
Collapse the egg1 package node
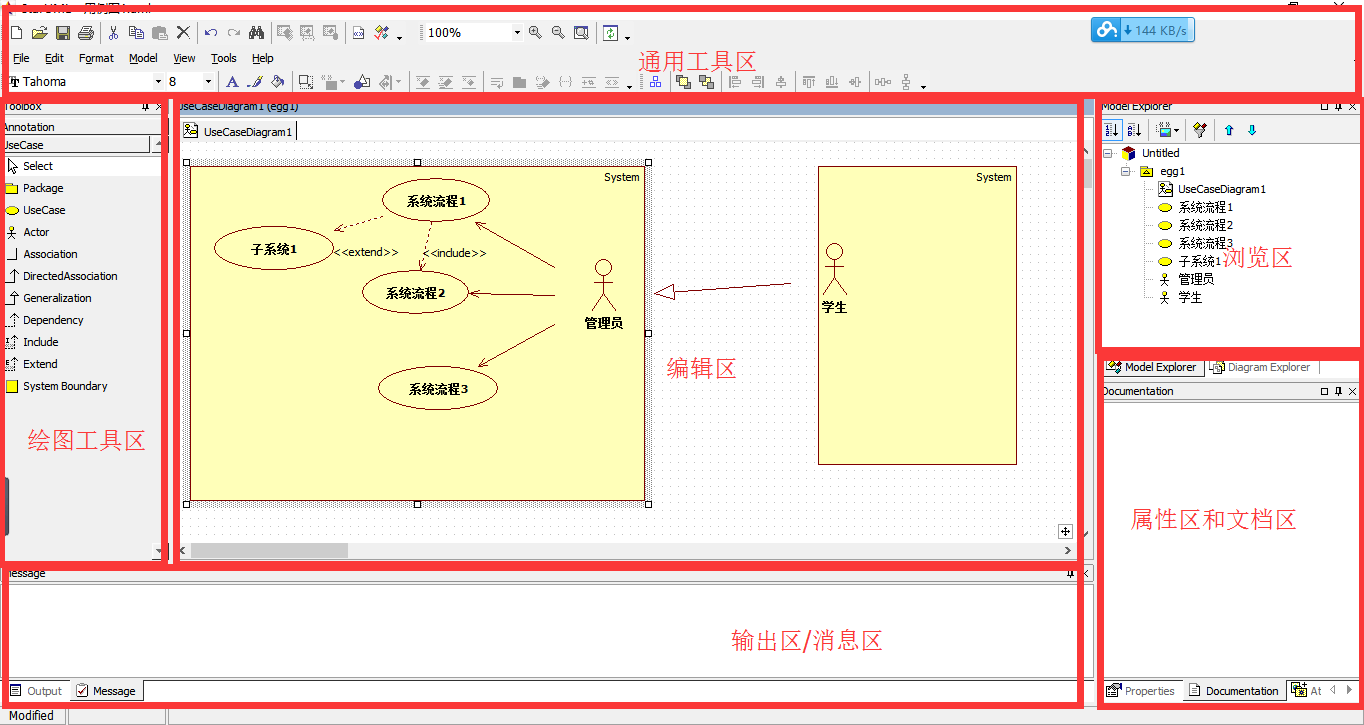tap(1127, 171)
